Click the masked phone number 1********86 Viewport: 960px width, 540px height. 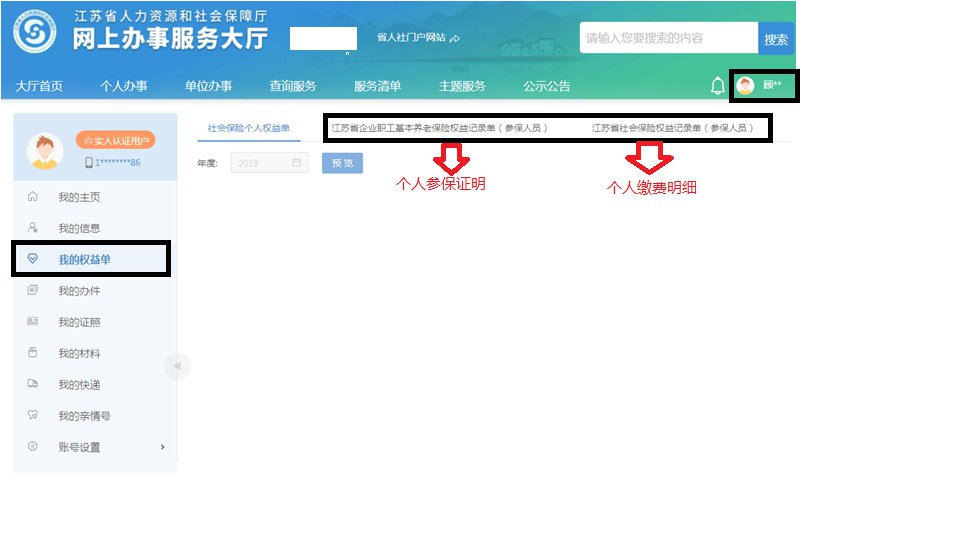tap(118, 162)
